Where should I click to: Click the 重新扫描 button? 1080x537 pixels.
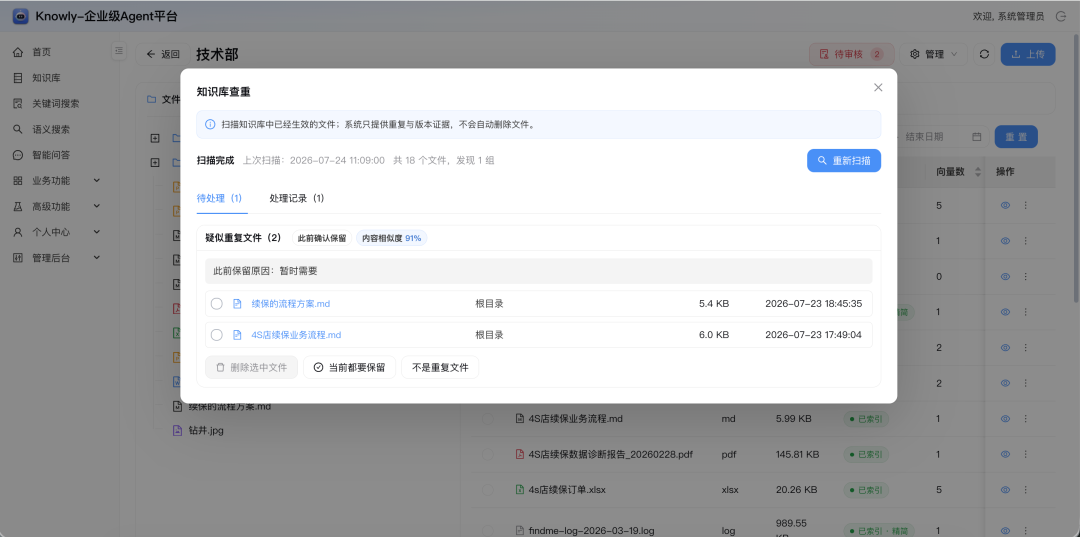844,160
